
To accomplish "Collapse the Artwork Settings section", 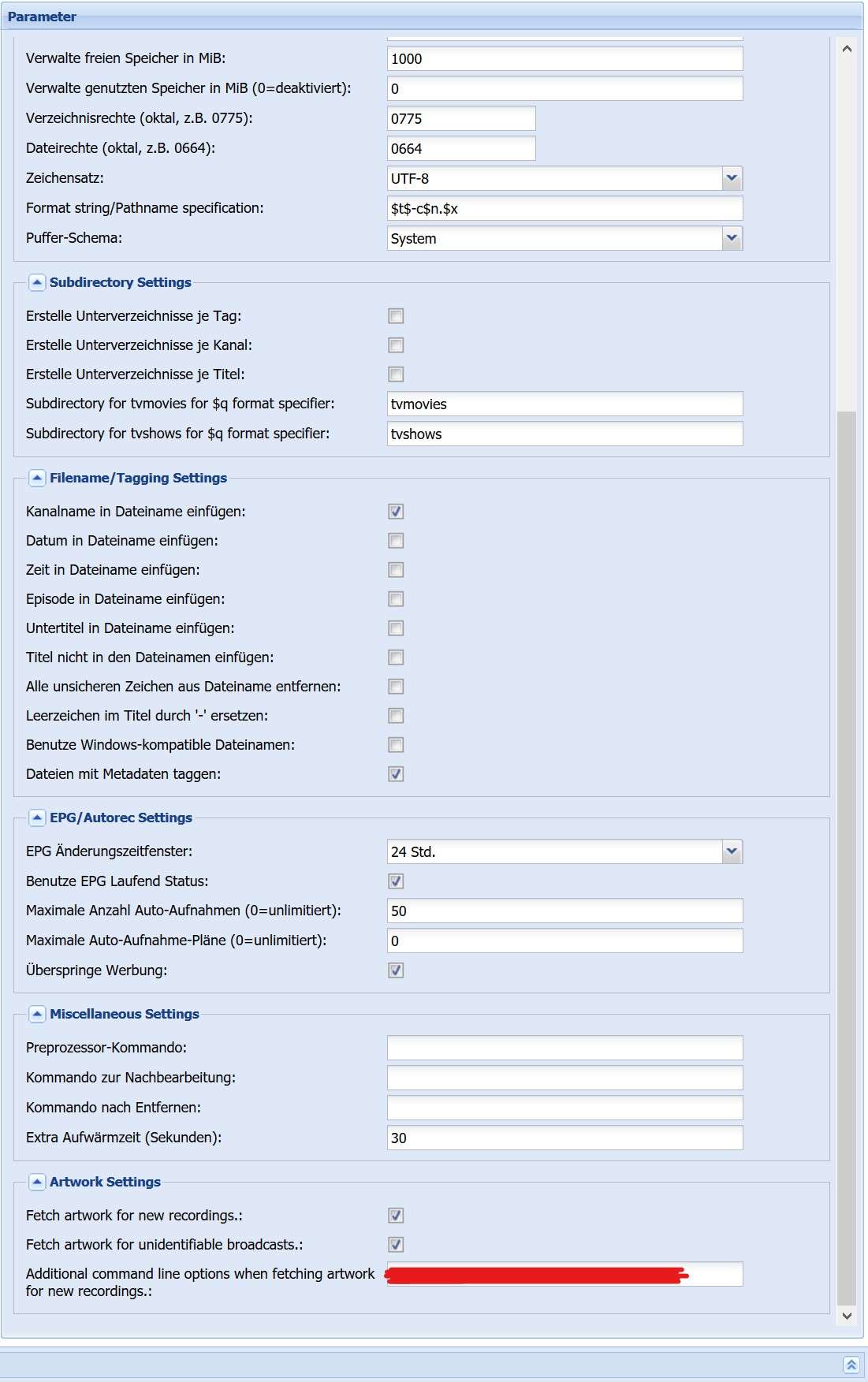I will click(37, 1182).
